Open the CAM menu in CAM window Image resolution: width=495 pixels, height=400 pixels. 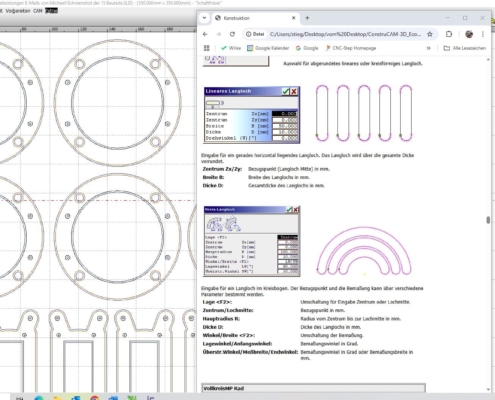(38, 11)
